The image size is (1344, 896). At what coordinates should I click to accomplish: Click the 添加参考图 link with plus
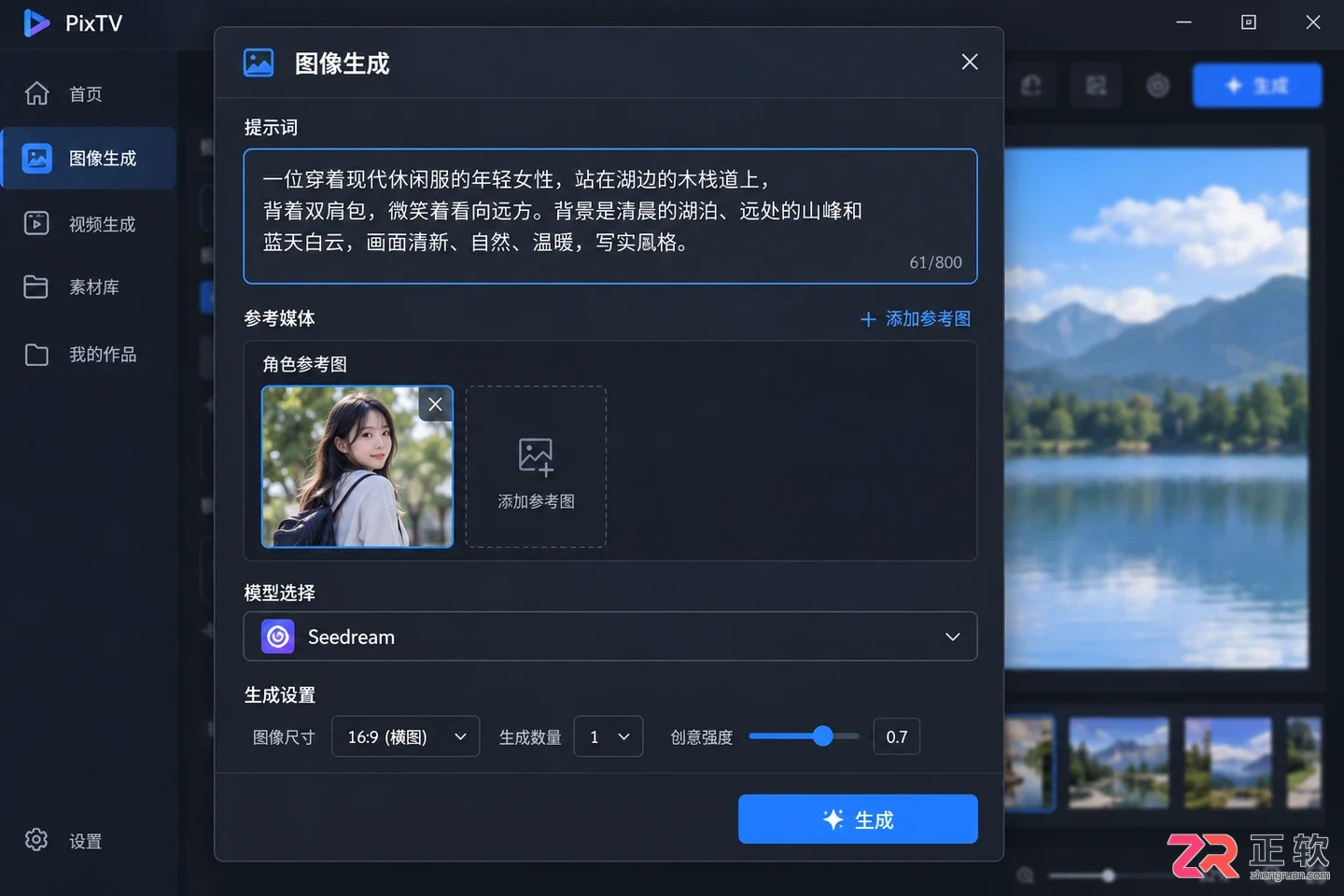[x=915, y=319]
